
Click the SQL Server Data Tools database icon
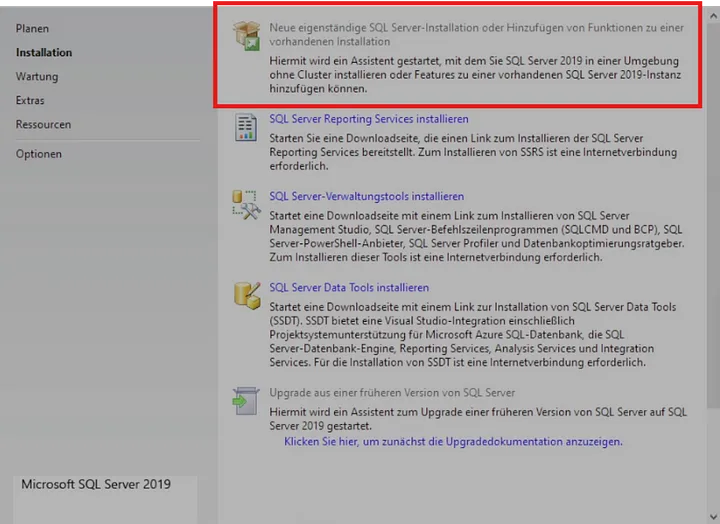click(x=247, y=295)
